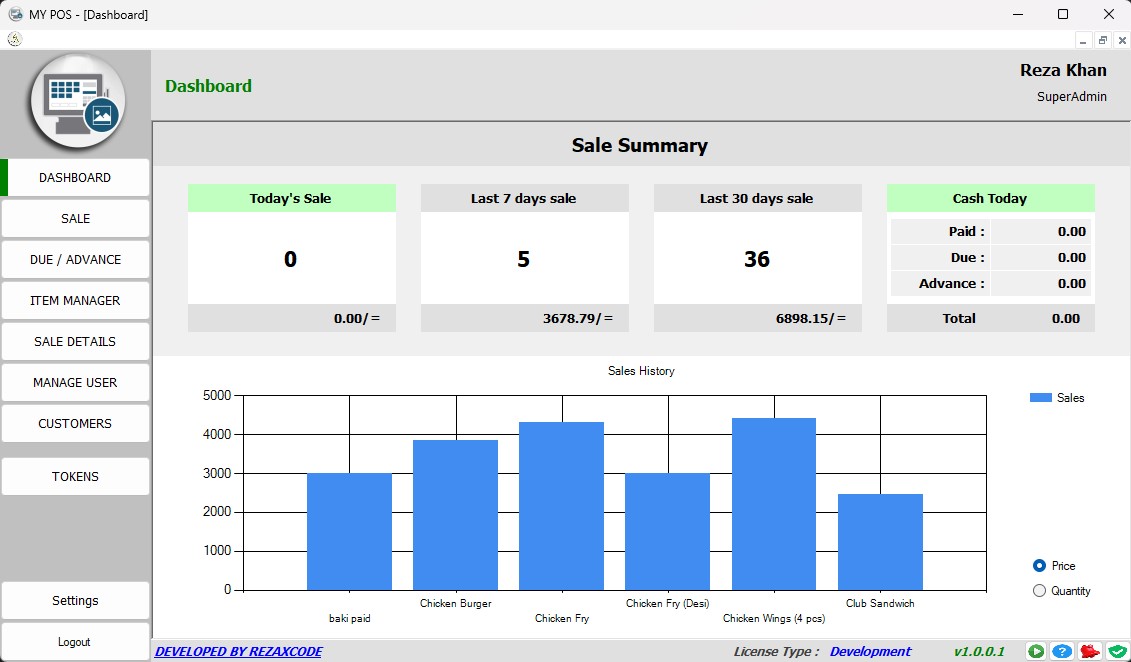1131x662 pixels.
Task: Select the Quantity radio button
Action: pos(1039,591)
